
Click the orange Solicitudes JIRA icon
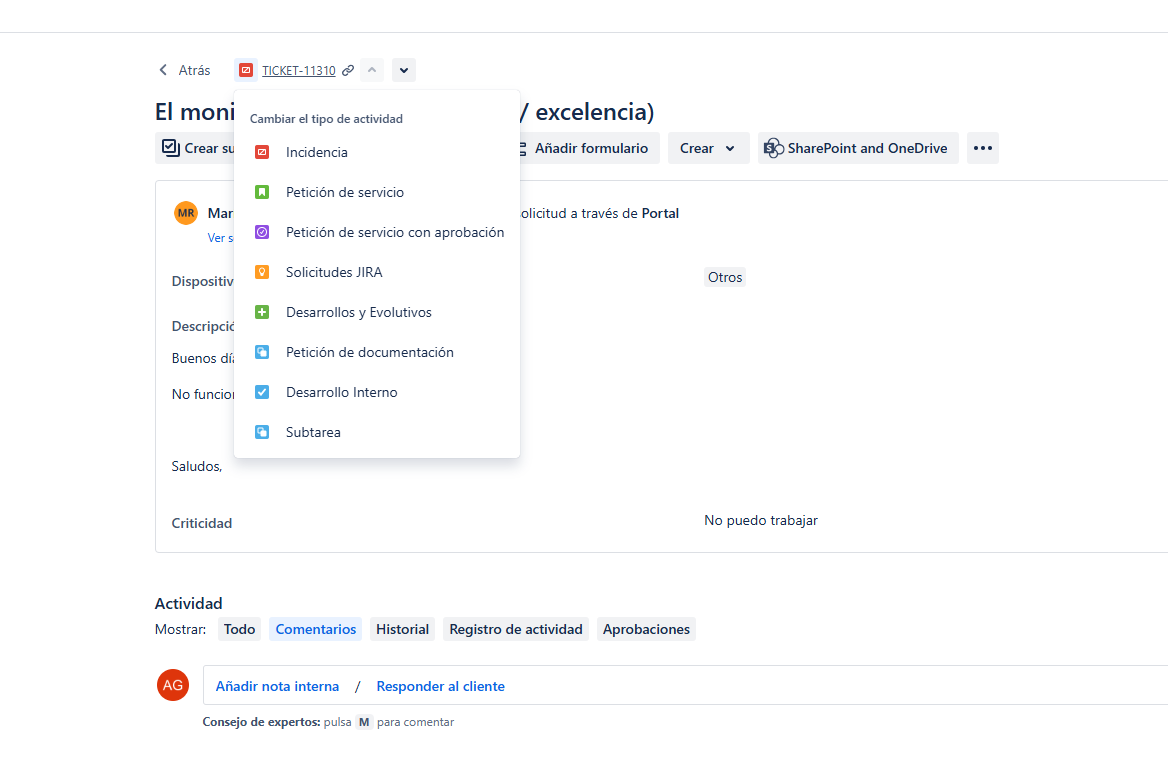[262, 272]
